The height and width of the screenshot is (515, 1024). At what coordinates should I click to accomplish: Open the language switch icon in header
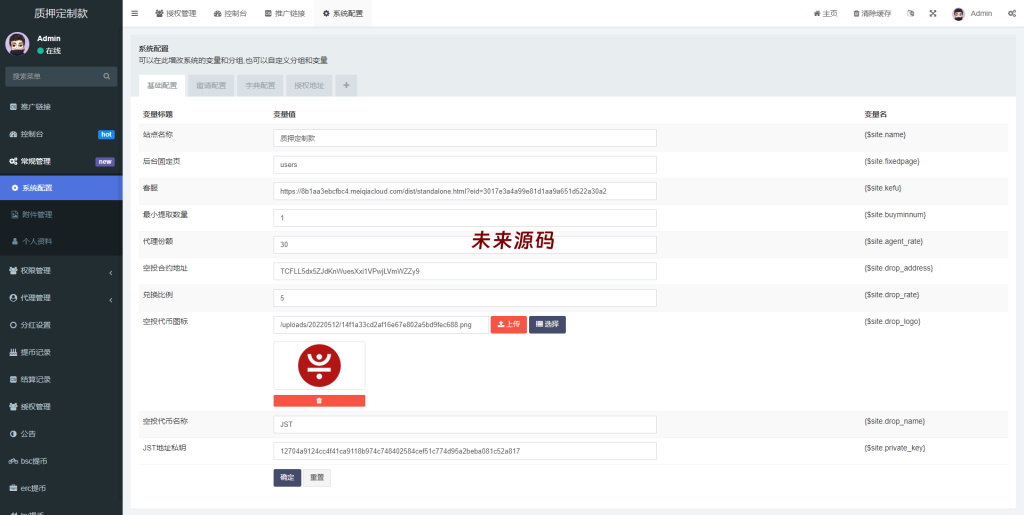coord(910,13)
